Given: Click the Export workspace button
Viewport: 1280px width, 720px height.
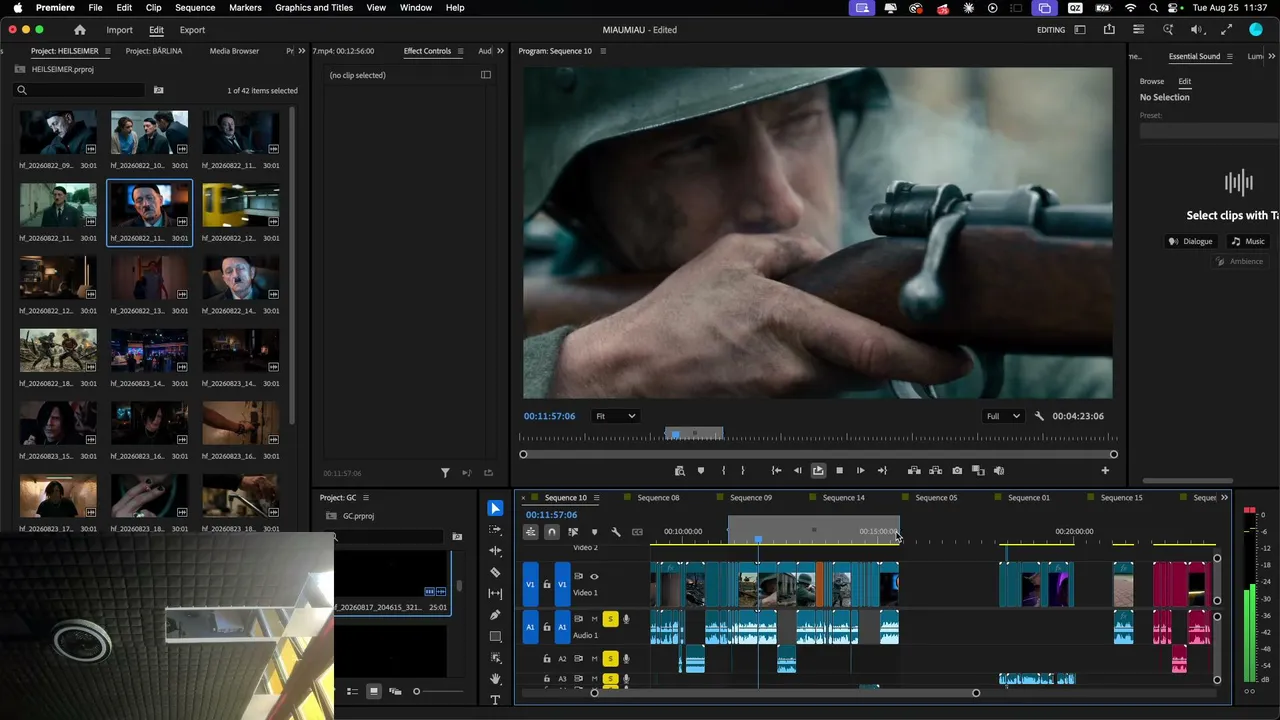Looking at the screenshot, I should pos(192,30).
